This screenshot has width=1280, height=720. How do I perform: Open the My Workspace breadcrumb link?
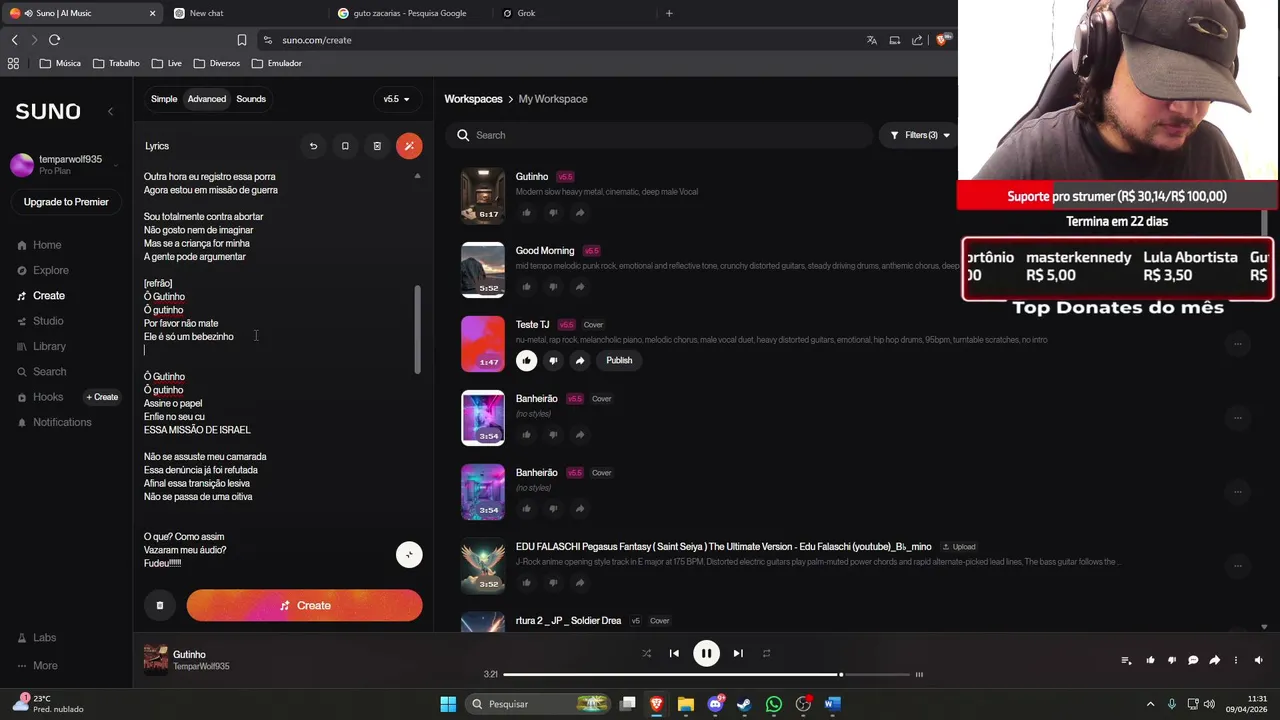pos(553,99)
